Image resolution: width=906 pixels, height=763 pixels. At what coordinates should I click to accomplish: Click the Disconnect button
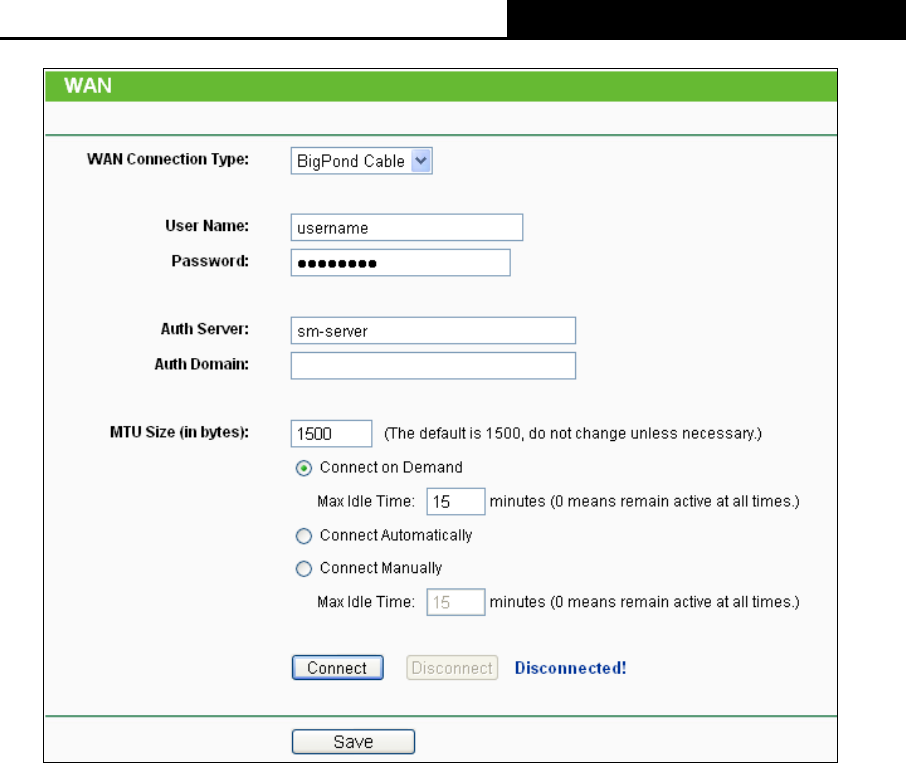452,668
